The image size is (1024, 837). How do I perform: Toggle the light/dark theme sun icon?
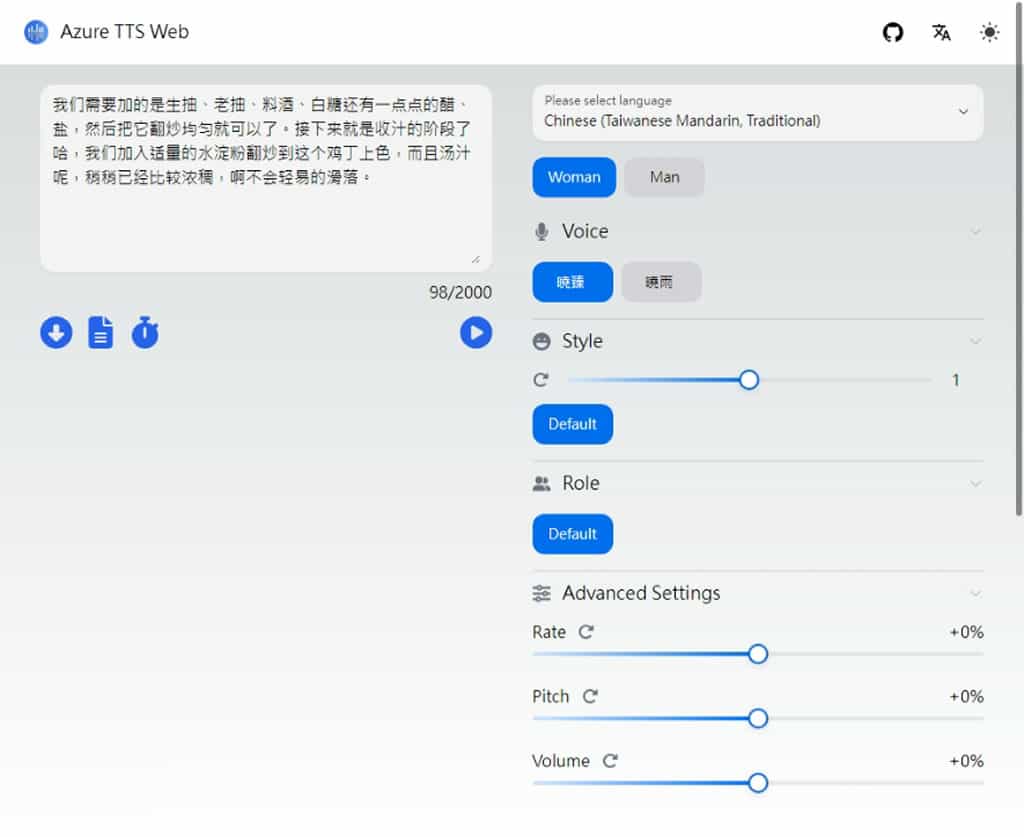(989, 32)
